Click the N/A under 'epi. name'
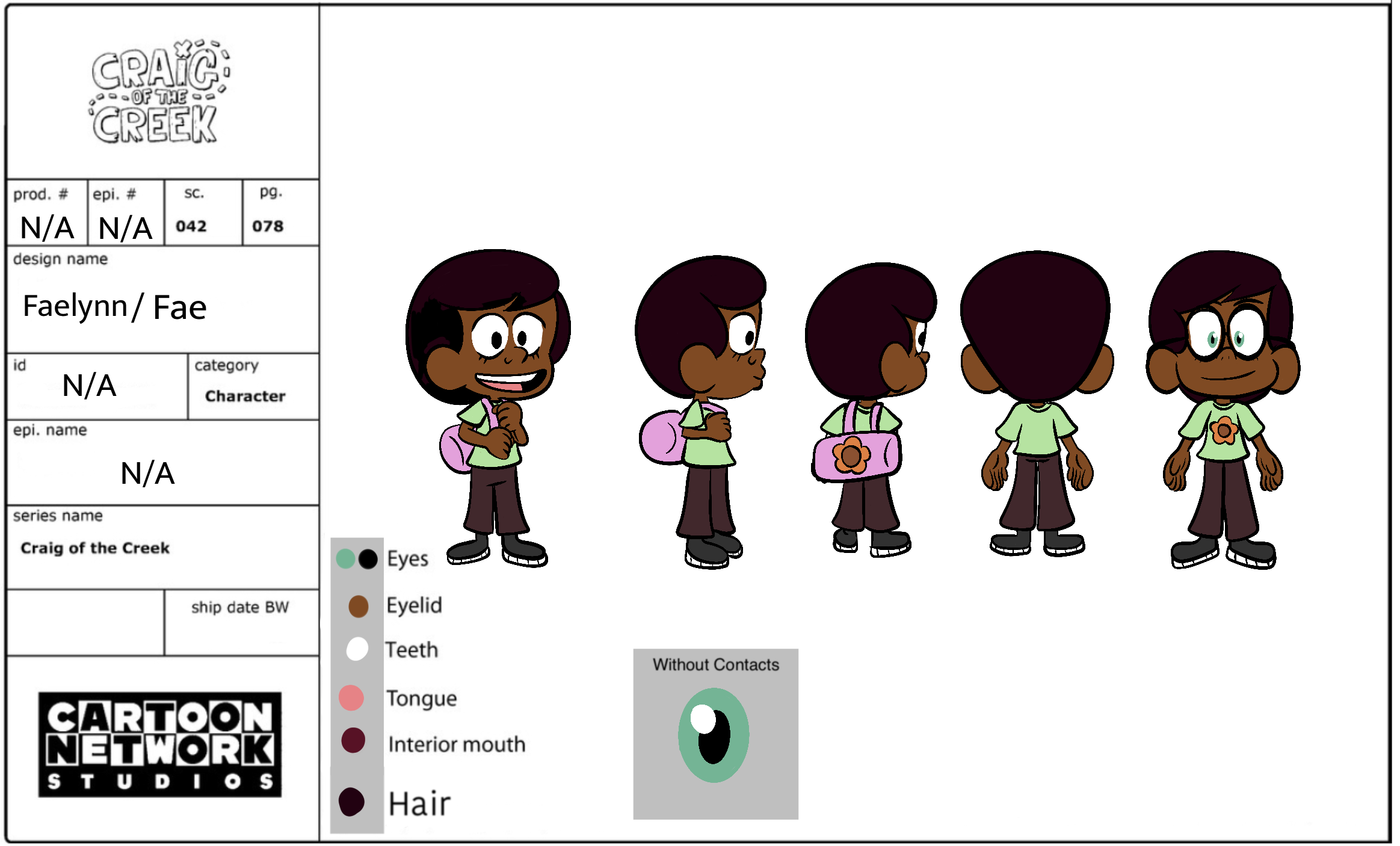 (x=147, y=474)
